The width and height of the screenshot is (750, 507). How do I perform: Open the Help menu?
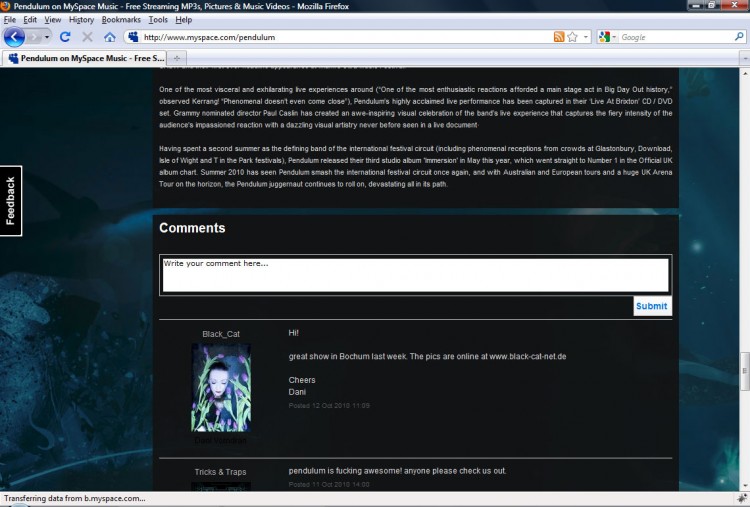point(184,20)
